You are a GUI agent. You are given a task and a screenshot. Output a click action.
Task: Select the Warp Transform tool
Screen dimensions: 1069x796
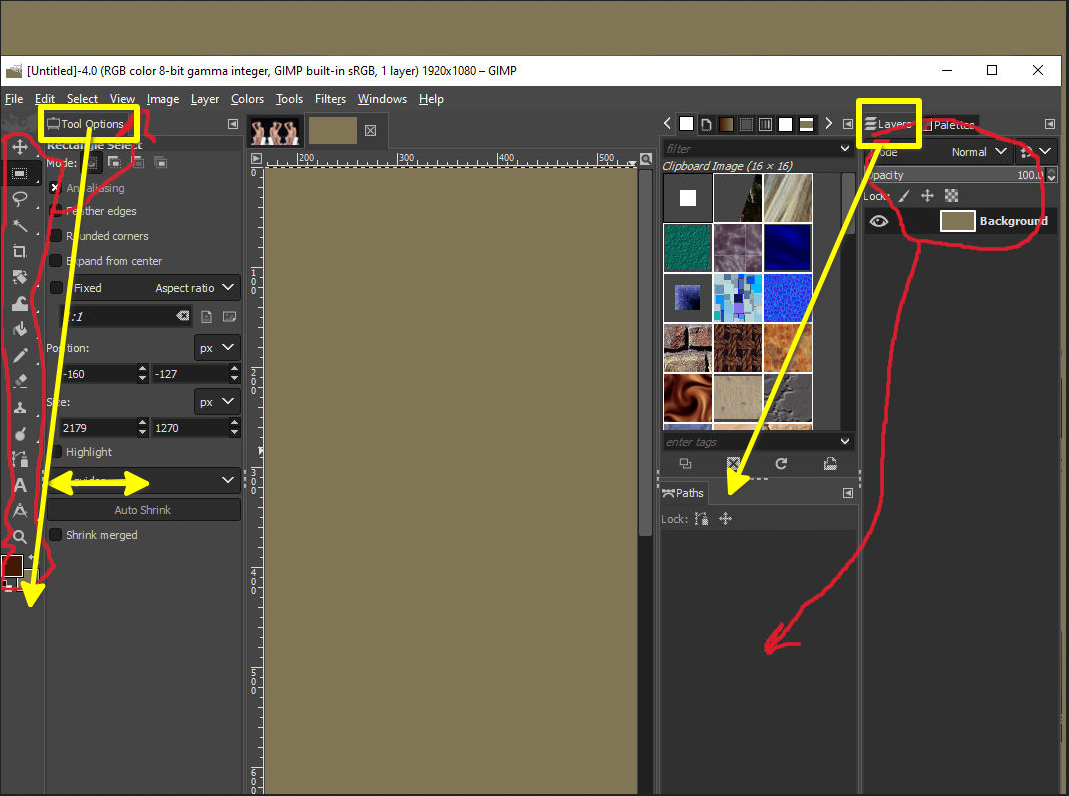pos(20,303)
